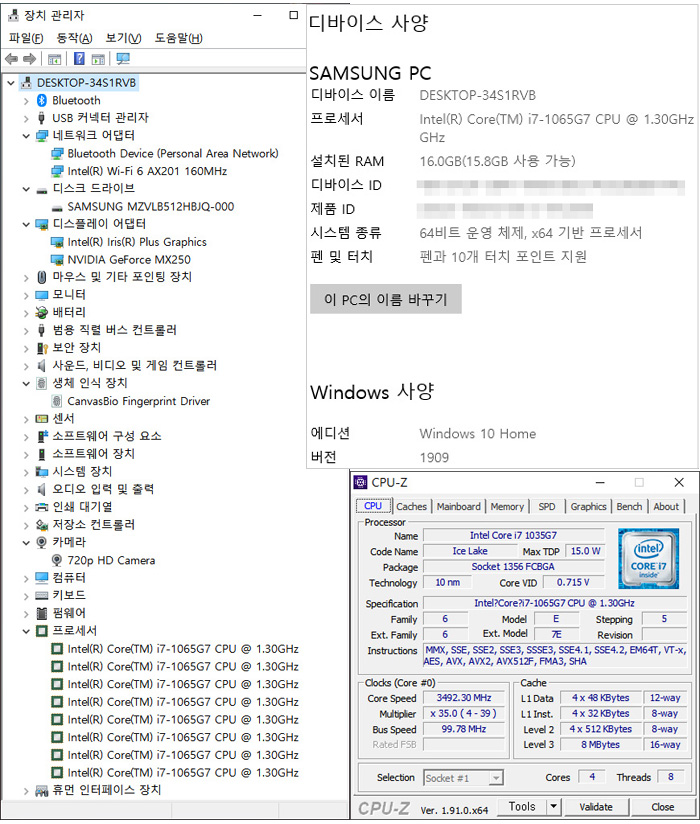Click the 배터리 category icon

tap(42, 313)
